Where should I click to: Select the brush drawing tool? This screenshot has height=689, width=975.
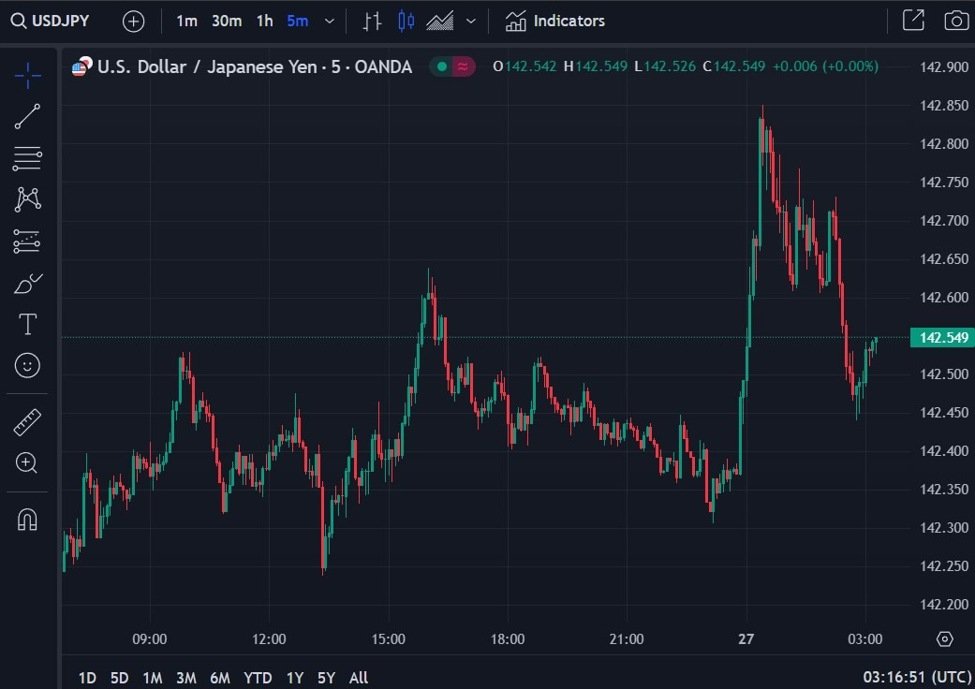pos(27,284)
